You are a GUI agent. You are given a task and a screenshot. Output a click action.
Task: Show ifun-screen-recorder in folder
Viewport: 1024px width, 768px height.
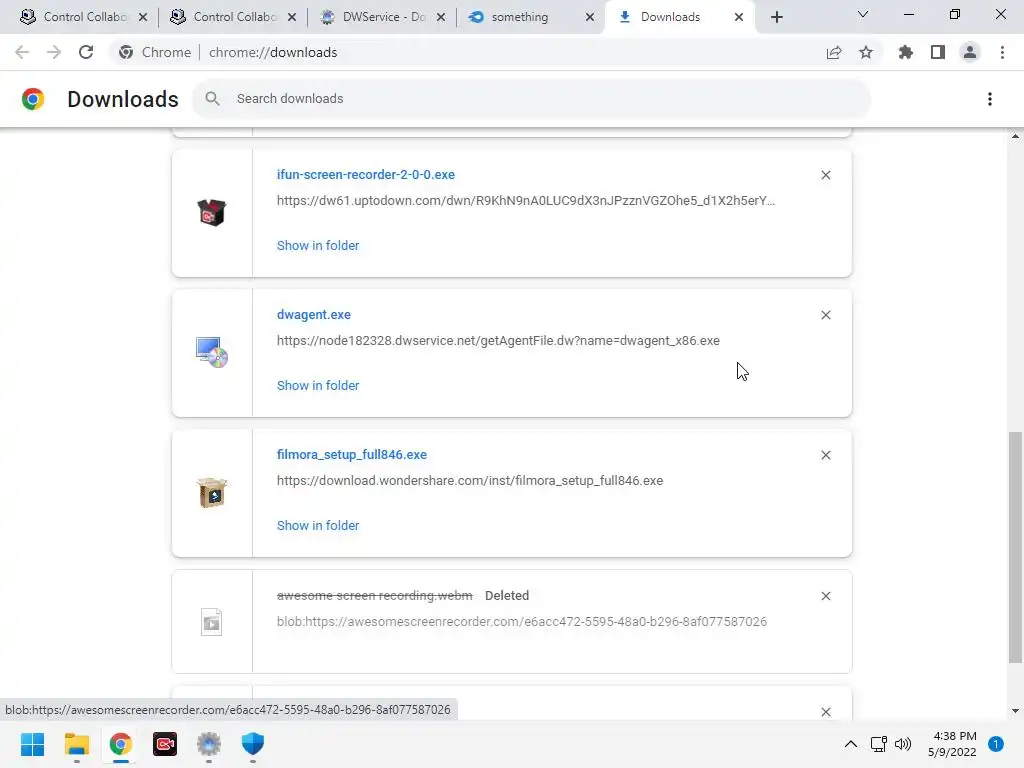click(318, 246)
